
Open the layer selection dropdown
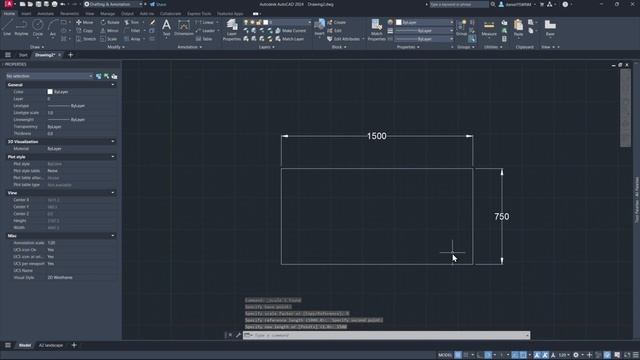pos(277,22)
